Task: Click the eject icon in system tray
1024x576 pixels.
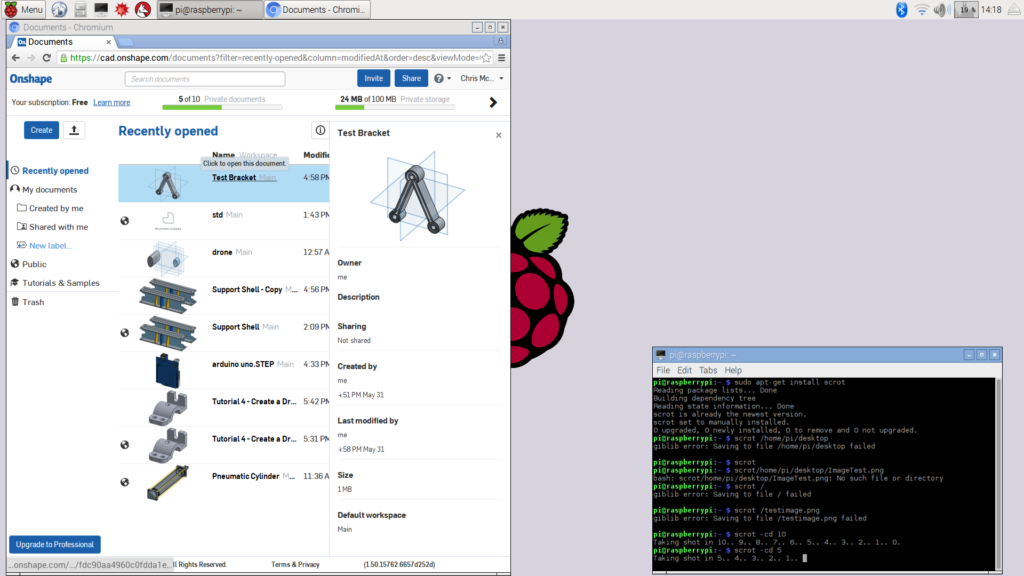Action: coord(1014,9)
